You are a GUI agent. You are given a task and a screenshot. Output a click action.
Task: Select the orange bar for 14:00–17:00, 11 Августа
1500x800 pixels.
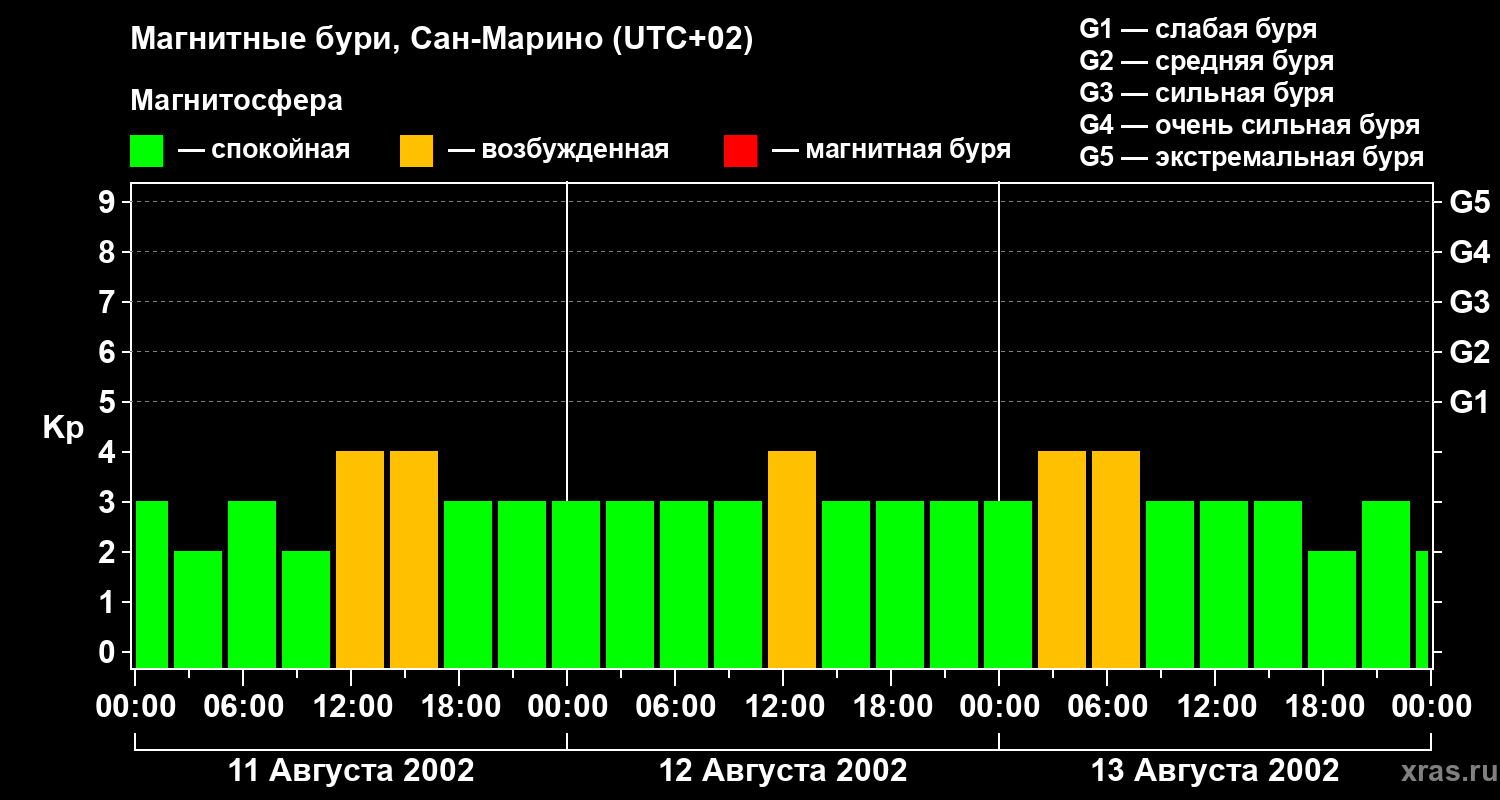click(x=414, y=559)
